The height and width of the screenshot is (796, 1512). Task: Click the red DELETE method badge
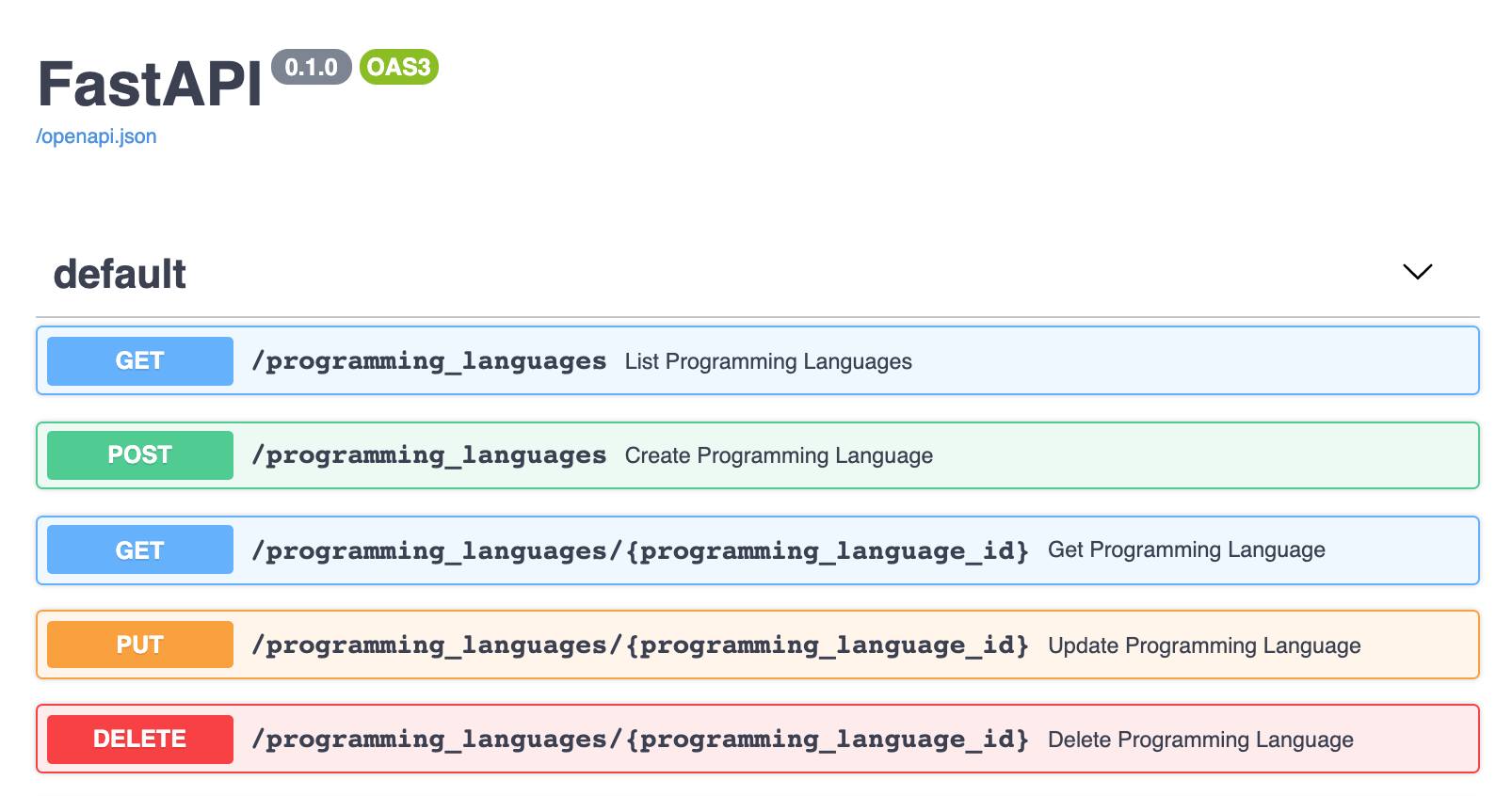pos(140,739)
